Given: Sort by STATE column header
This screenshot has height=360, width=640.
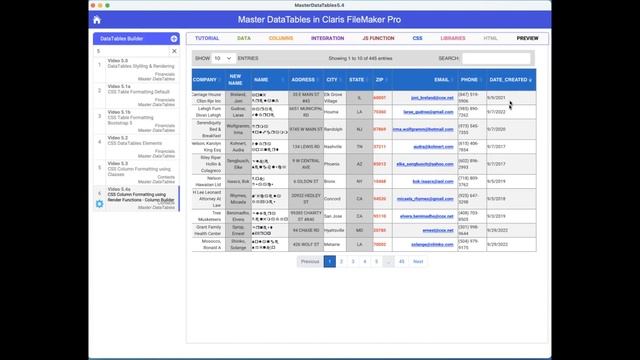Looking at the screenshot, I should pyautogui.click(x=359, y=80).
